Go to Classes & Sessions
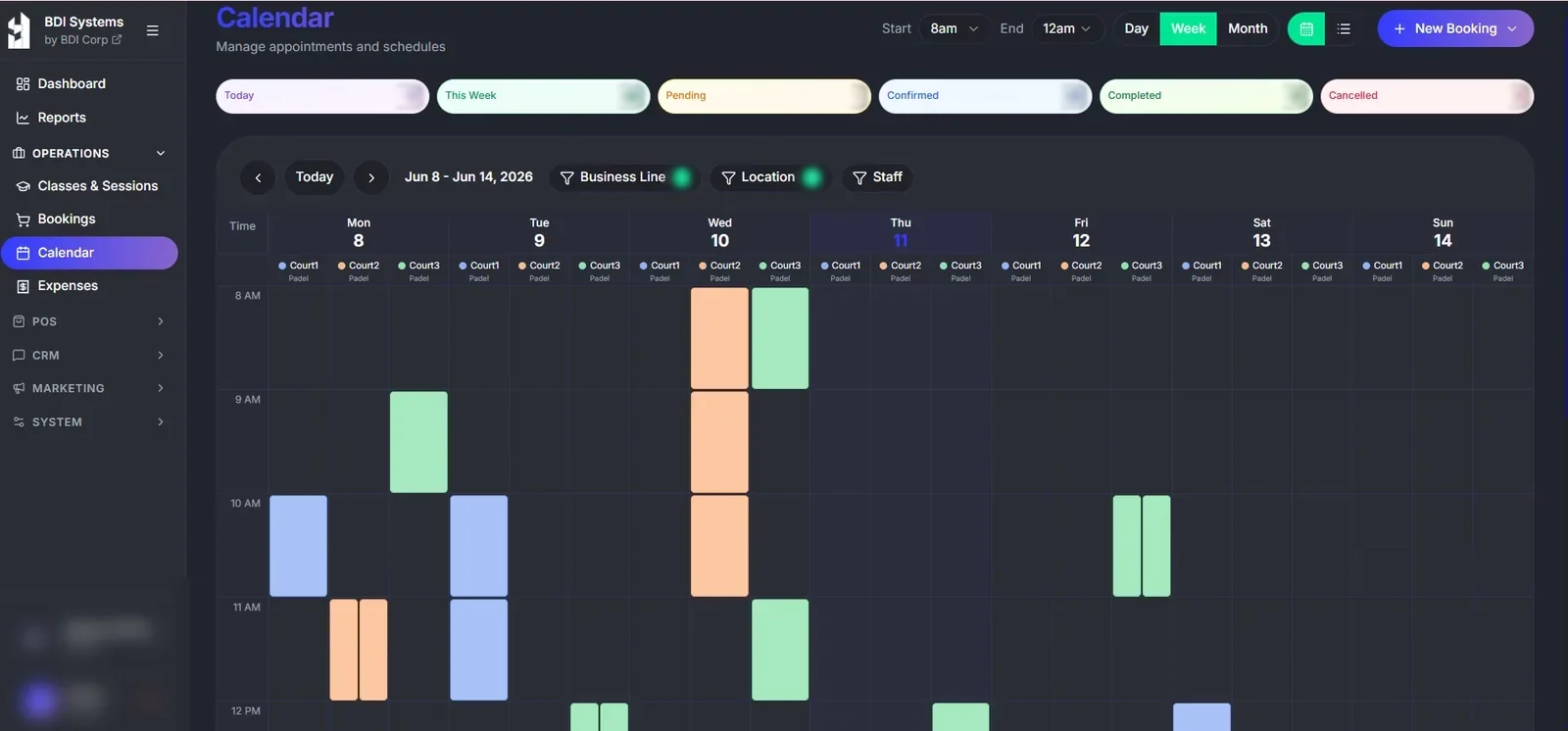The image size is (1568, 731). pyautogui.click(x=89, y=186)
